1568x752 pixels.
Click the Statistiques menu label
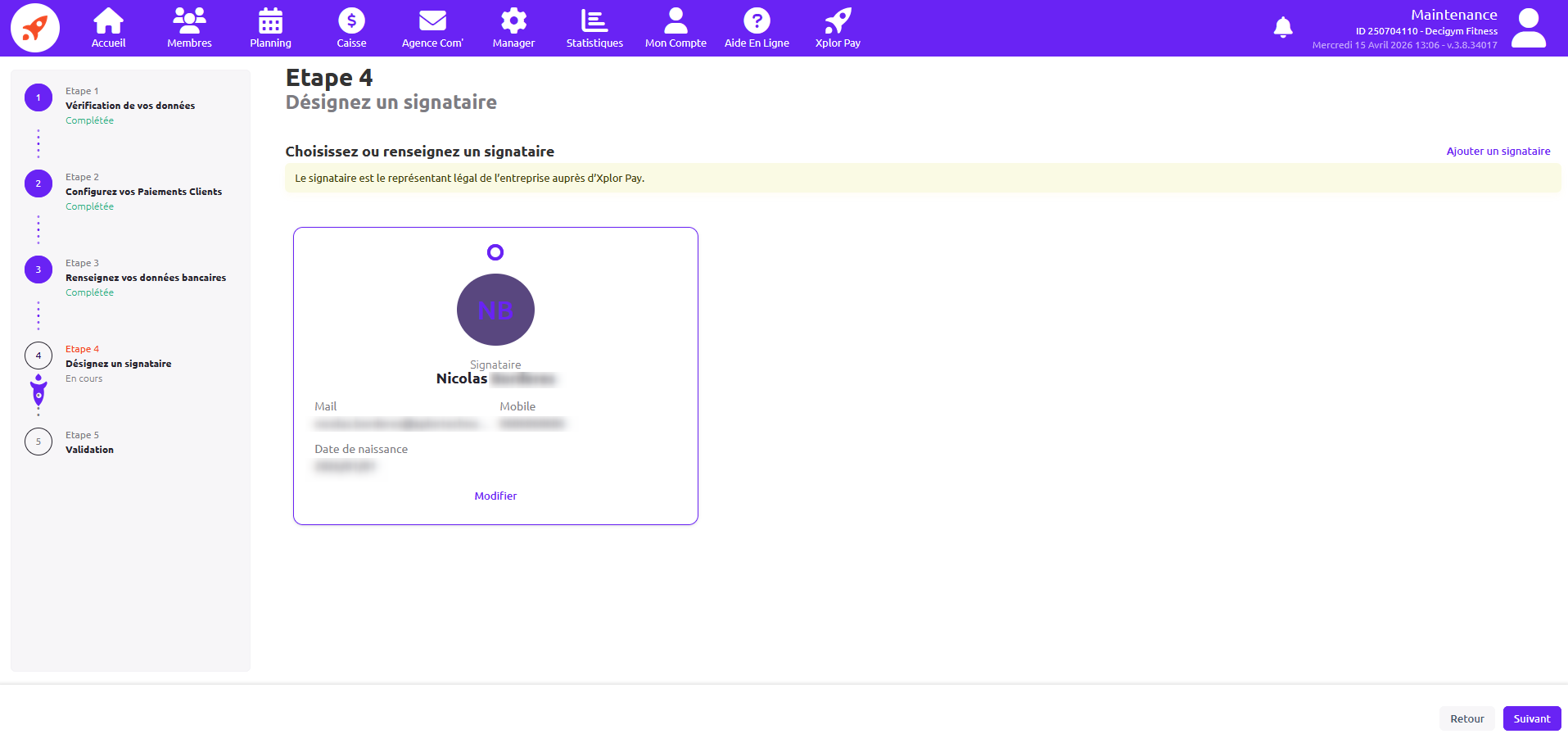[594, 43]
